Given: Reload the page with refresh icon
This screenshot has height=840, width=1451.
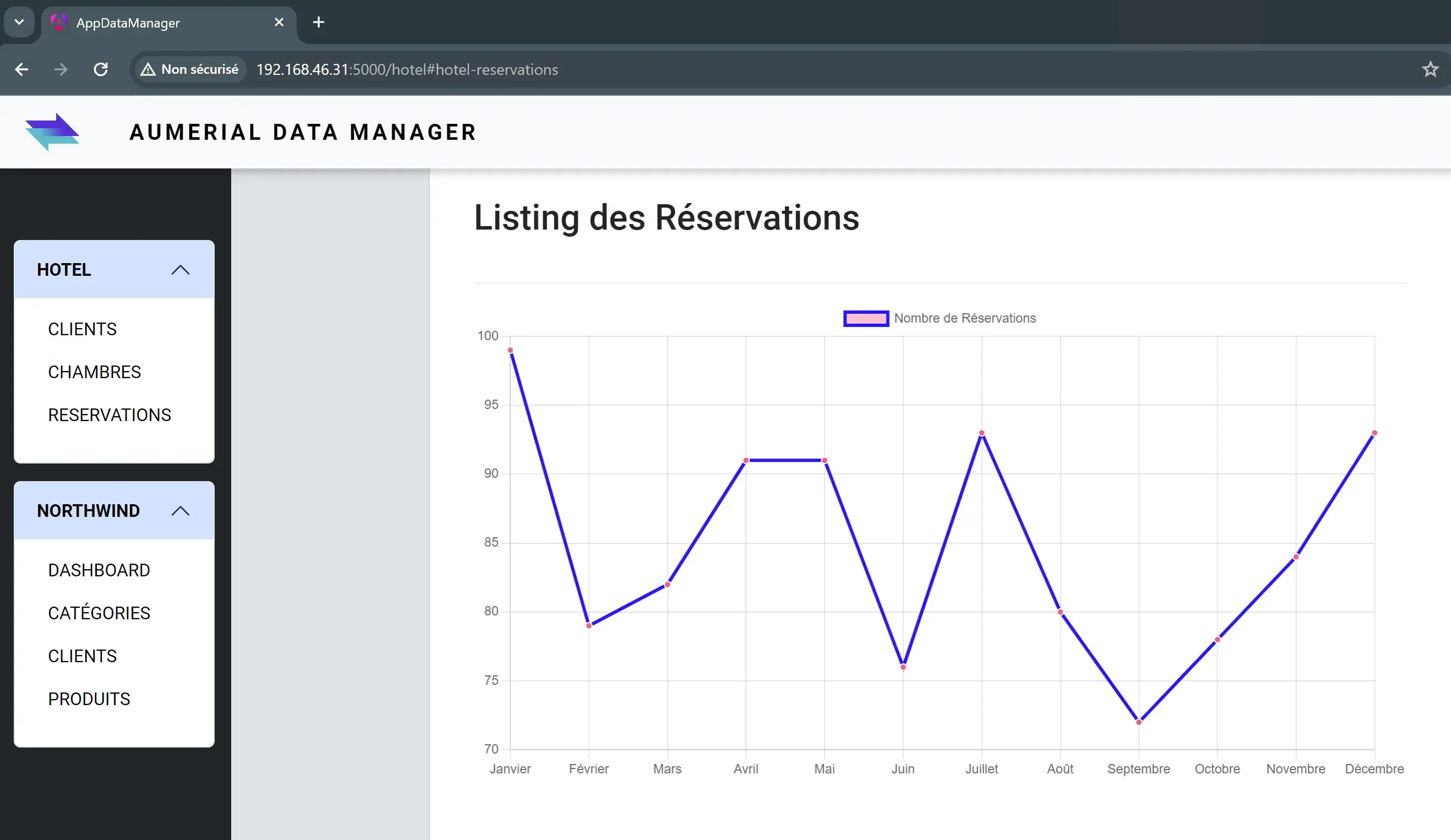Looking at the screenshot, I should (x=101, y=70).
